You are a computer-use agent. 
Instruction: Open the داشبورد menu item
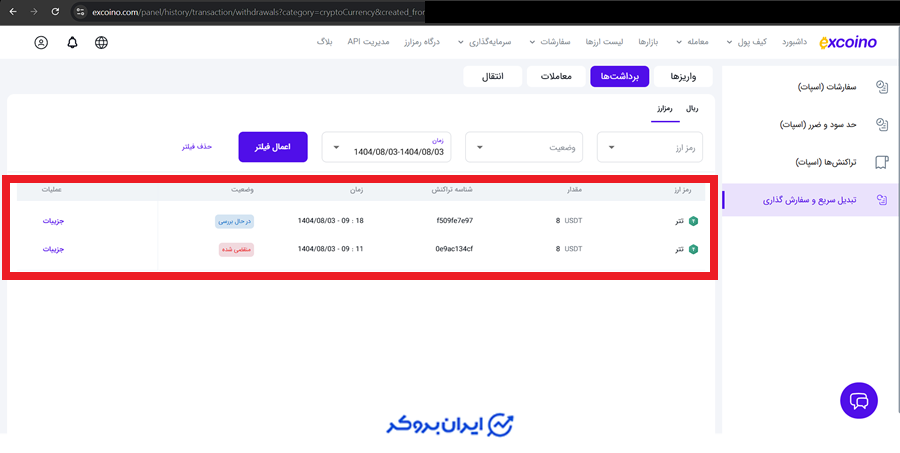(x=795, y=42)
